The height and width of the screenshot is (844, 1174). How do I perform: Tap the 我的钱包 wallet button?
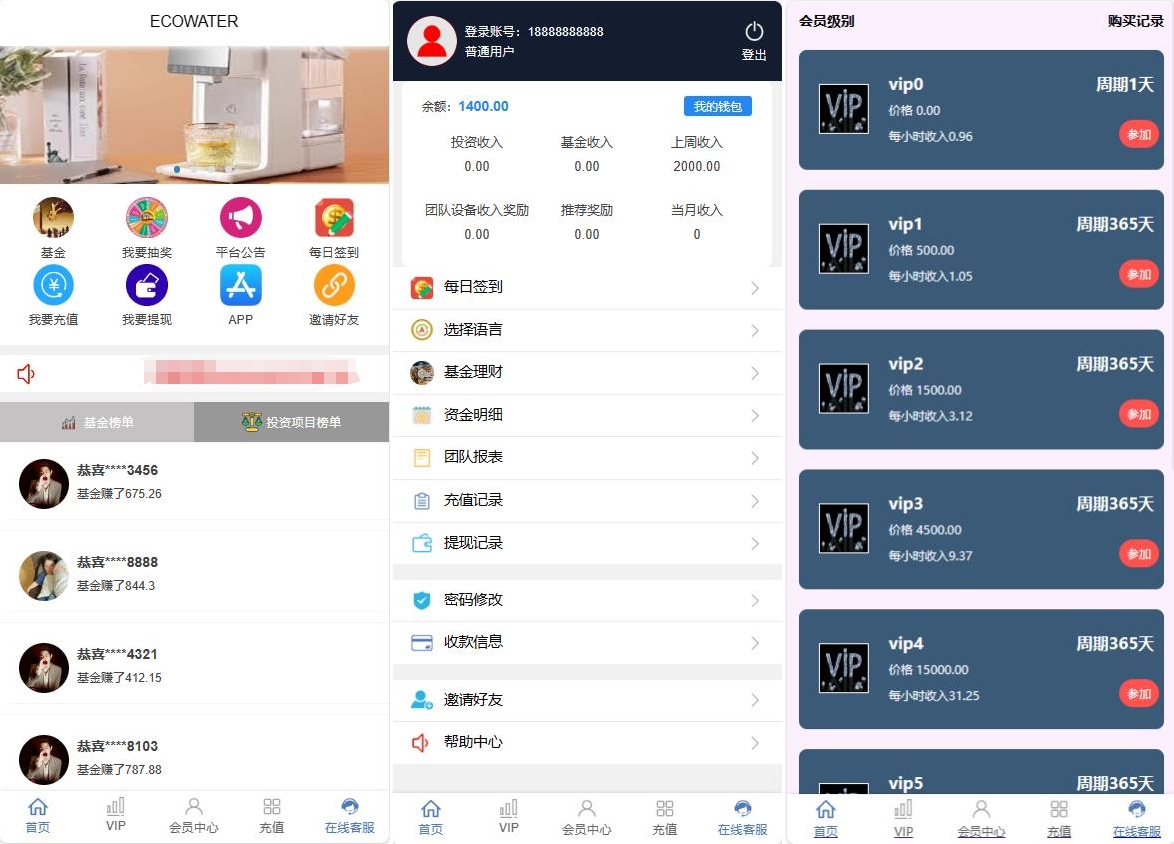(x=717, y=106)
